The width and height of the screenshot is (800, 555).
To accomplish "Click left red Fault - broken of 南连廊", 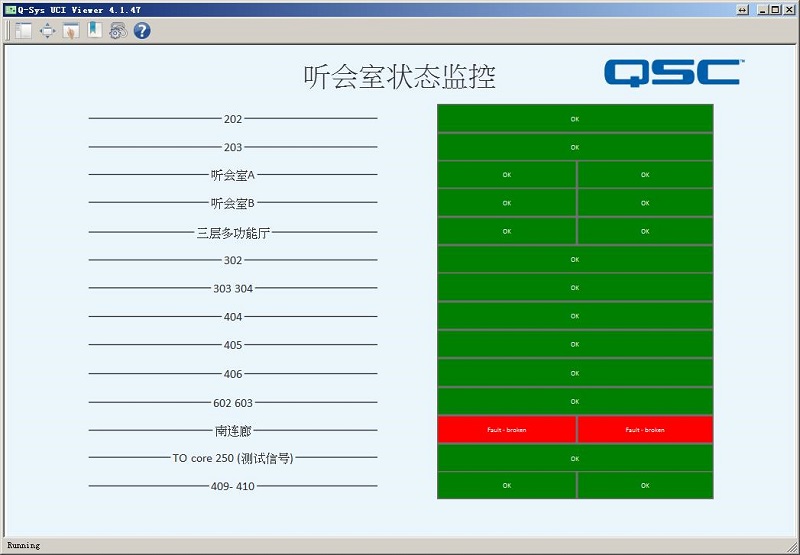I will pos(507,430).
